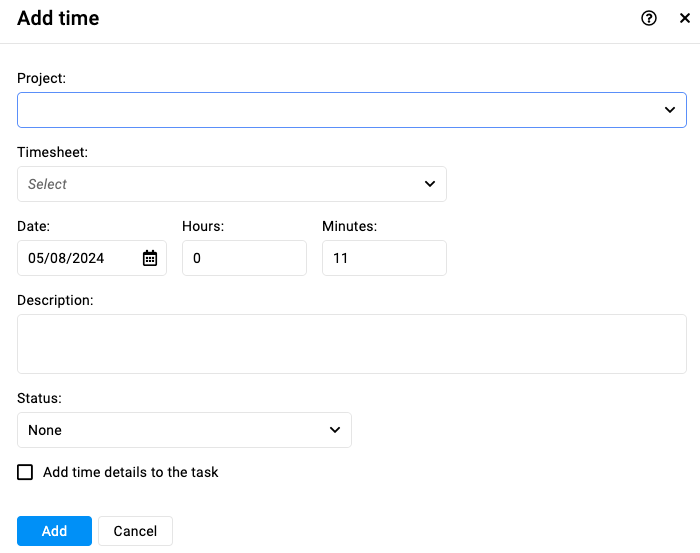Screen dimensions: 700x553
Task: Focus the Hours input field
Action: point(244,258)
